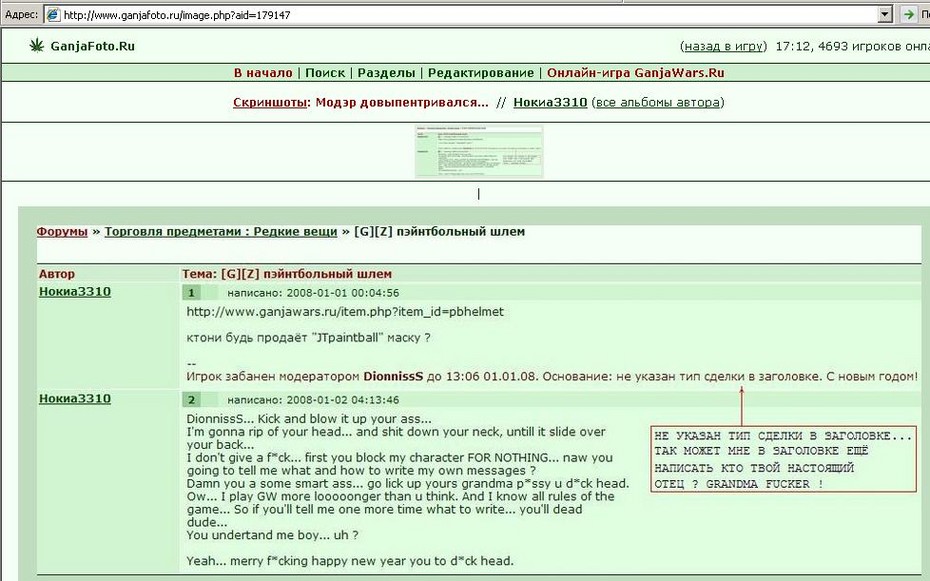This screenshot has height=581, width=930.
Task: Click 'Основание: не указан тип сделки' ban text
Action: 682,376
